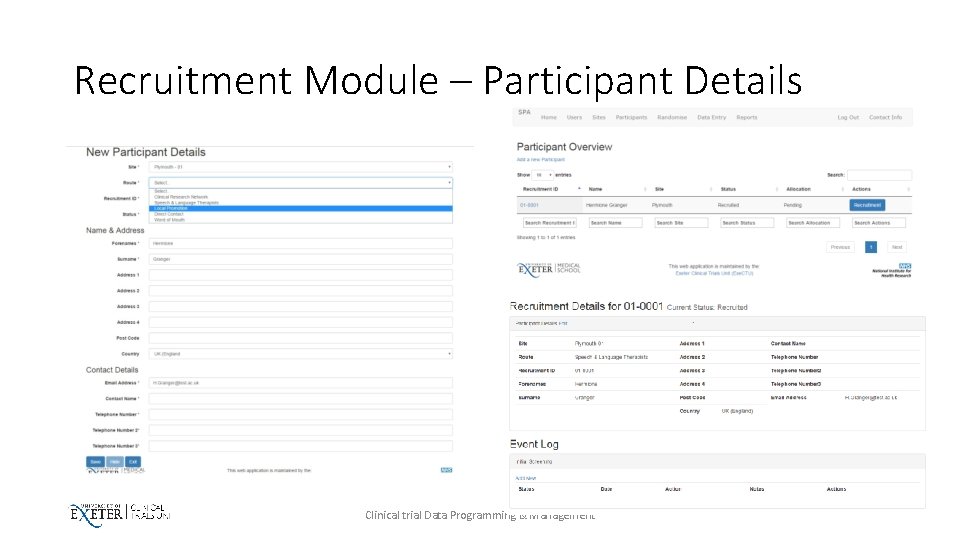
Task: Open Contact Info in the navbar
Action: coord(885,118)
